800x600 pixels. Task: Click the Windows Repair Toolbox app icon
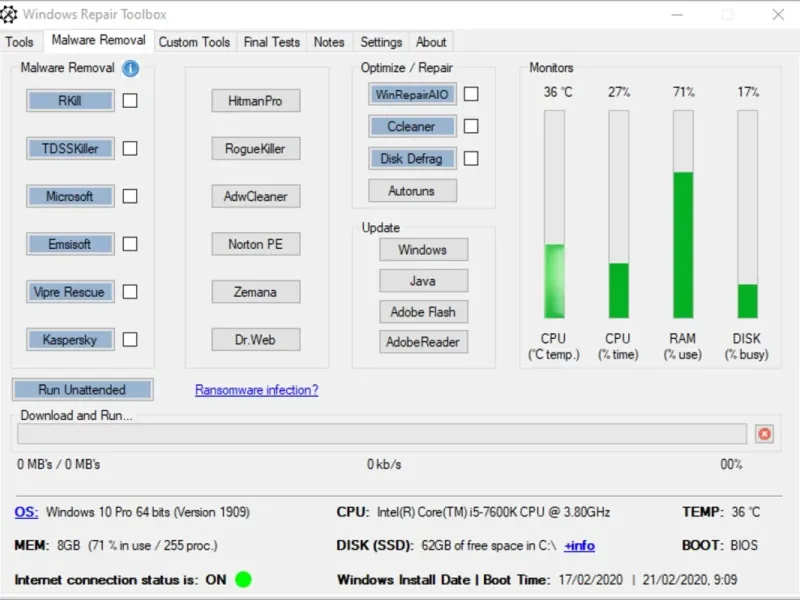click(9, 14)
